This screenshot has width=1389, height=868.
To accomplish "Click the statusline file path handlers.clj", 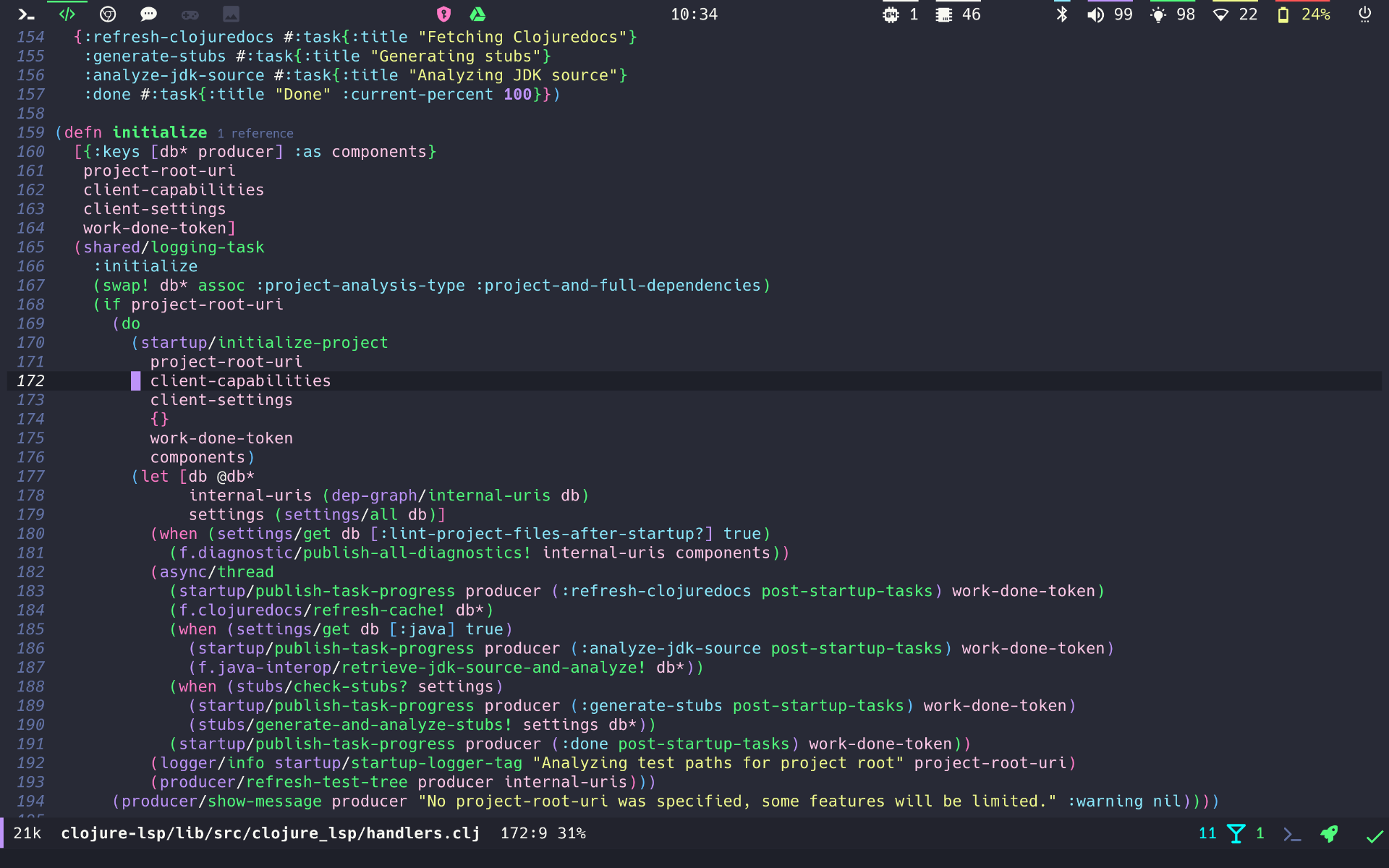I will (x=271, y=833).
